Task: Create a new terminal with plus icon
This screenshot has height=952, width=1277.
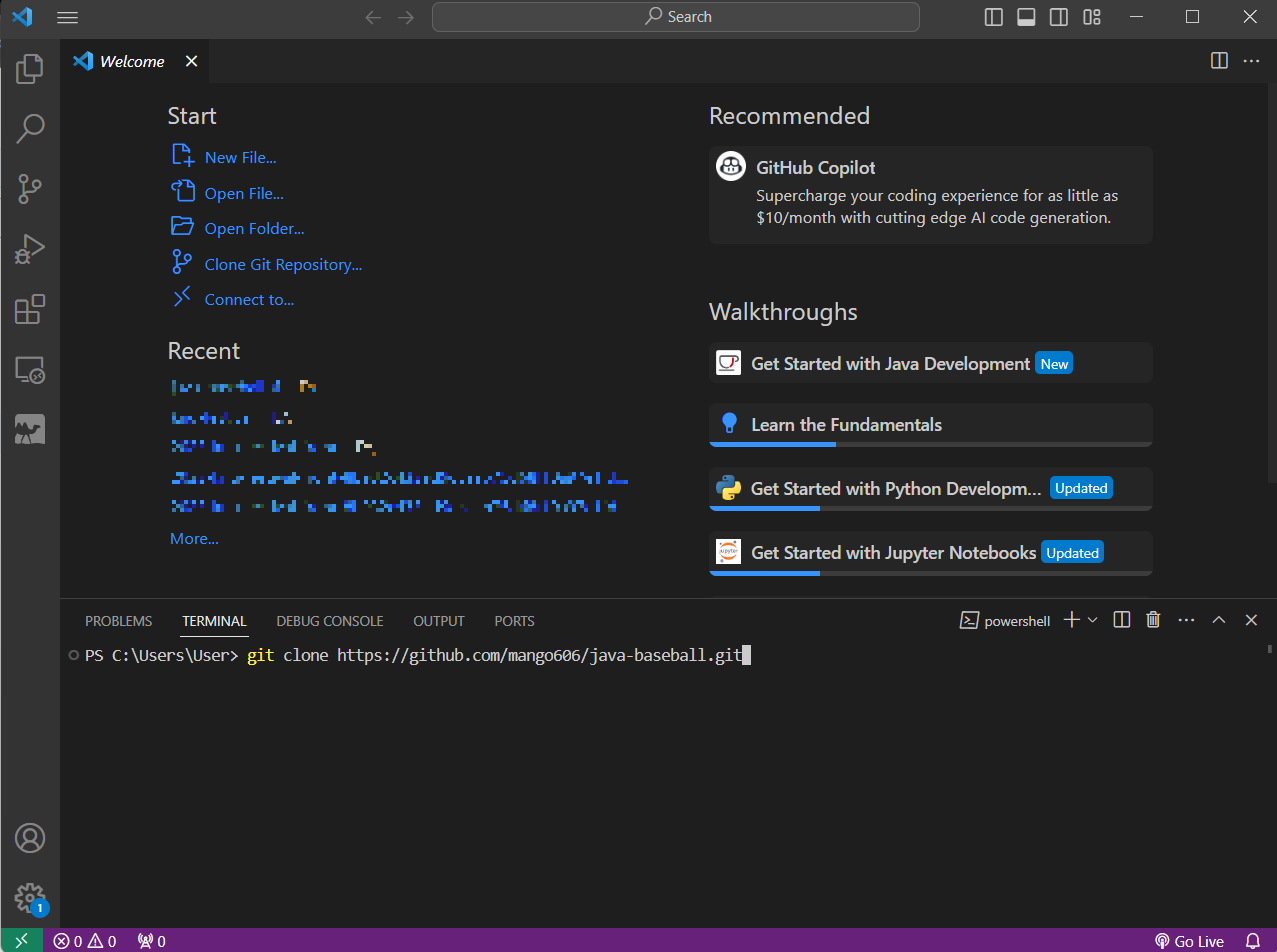Action: click(1071, 620)
